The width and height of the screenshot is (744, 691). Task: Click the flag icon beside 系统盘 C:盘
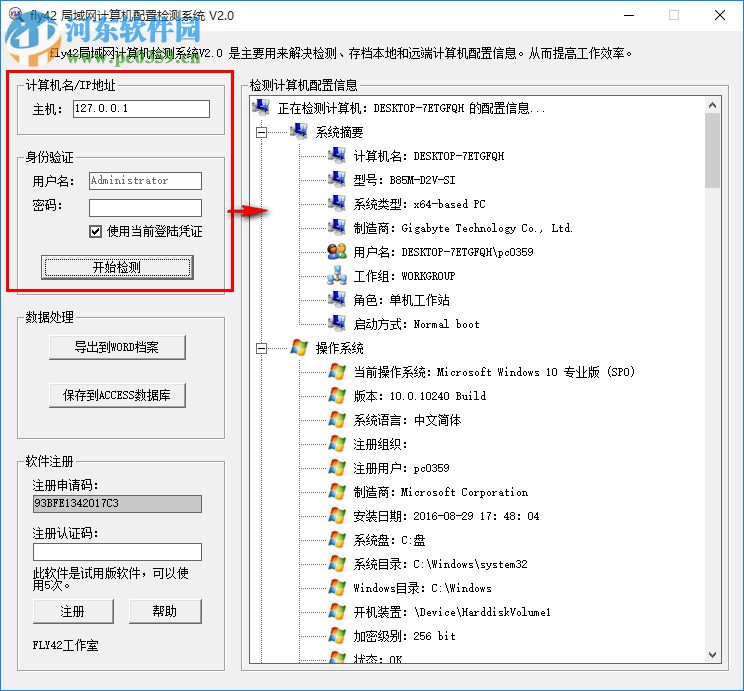coord(337,540)
